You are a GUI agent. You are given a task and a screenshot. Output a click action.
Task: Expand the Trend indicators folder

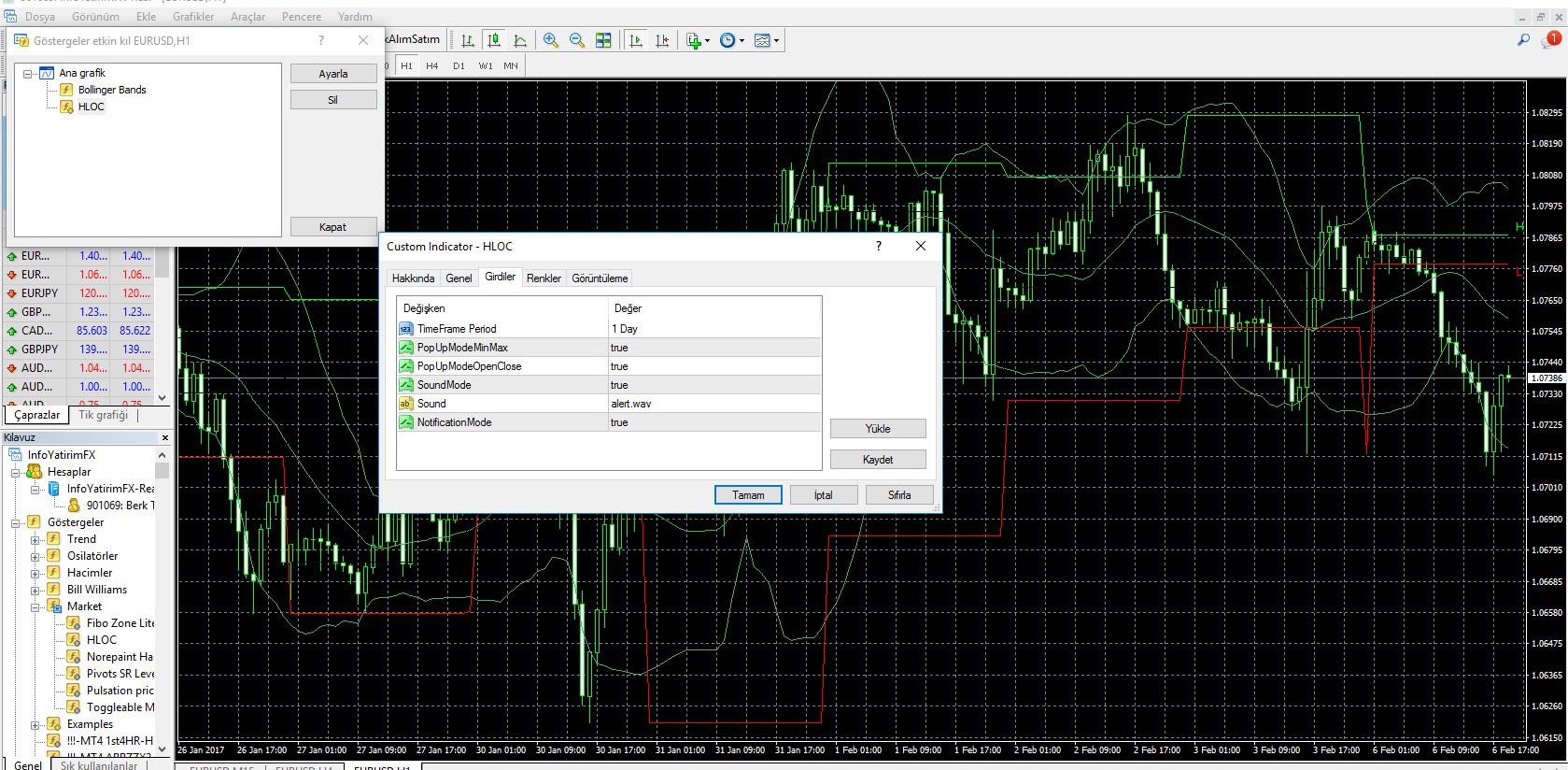35,539
